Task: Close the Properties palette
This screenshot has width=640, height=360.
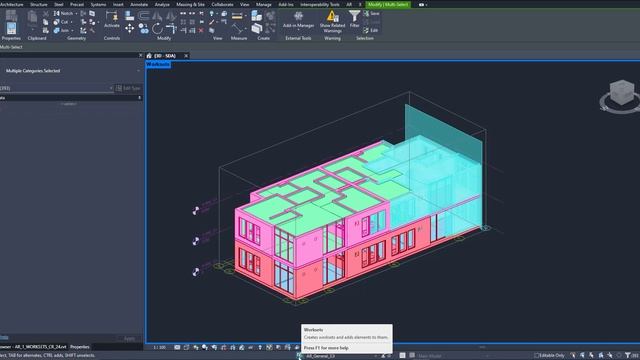Action: click(x=140, y=55)
